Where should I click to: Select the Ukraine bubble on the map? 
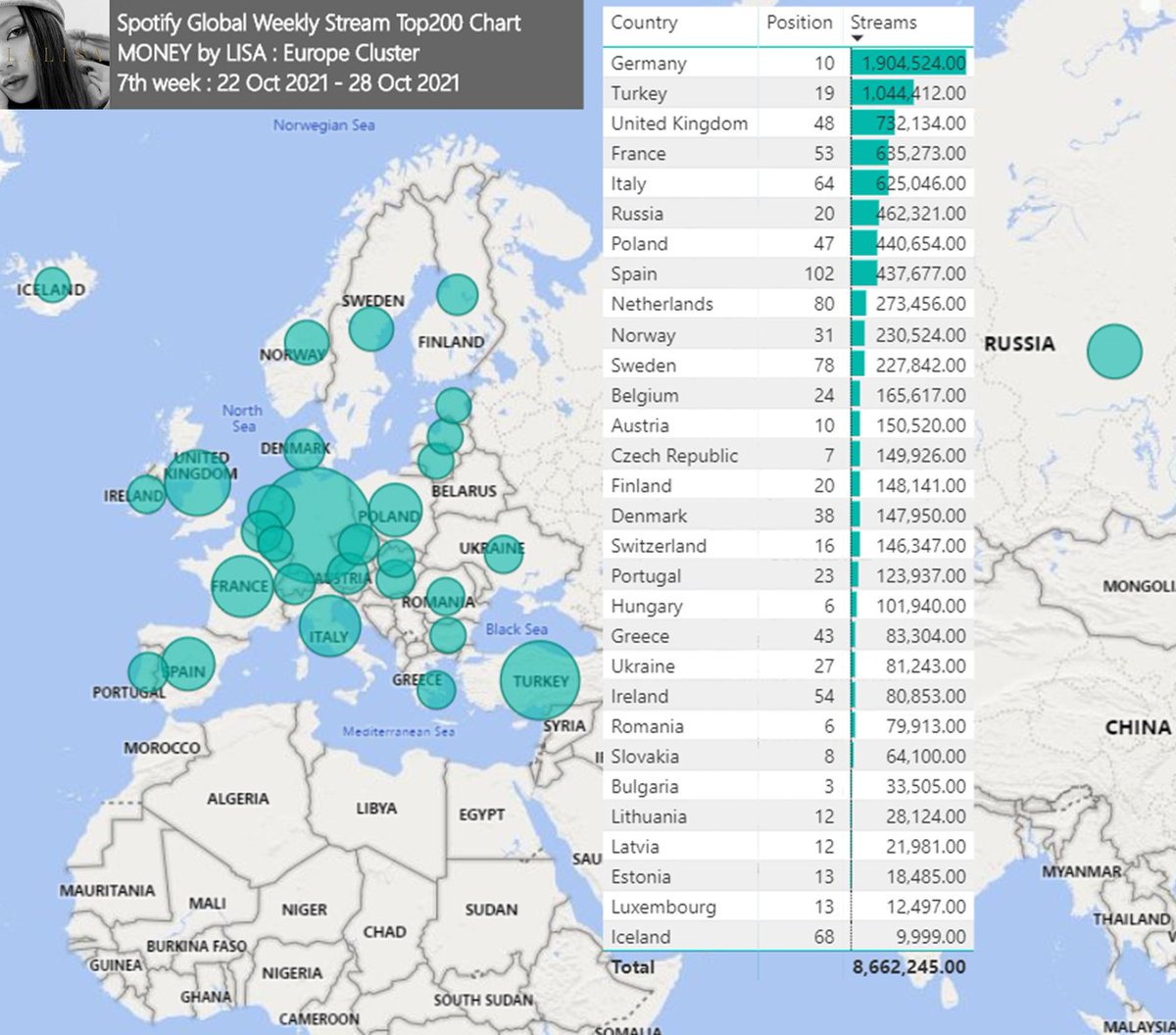(x=504, y=554)
